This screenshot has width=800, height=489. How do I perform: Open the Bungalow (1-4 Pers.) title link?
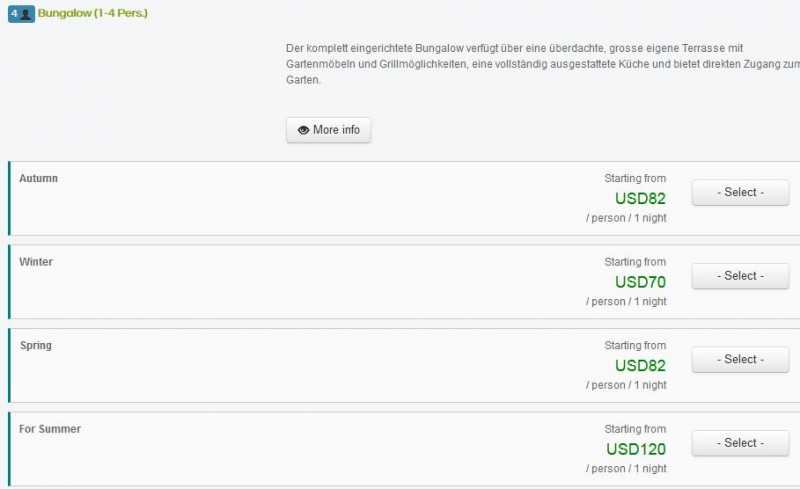93,14
